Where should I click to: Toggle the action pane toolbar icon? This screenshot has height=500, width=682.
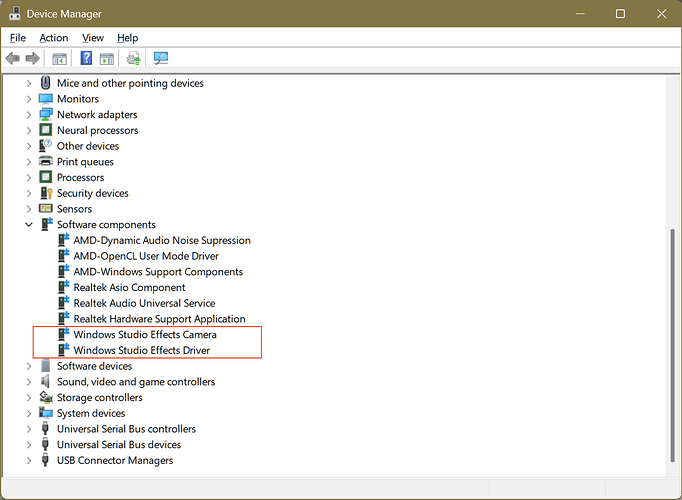click(x=107, y=58)
